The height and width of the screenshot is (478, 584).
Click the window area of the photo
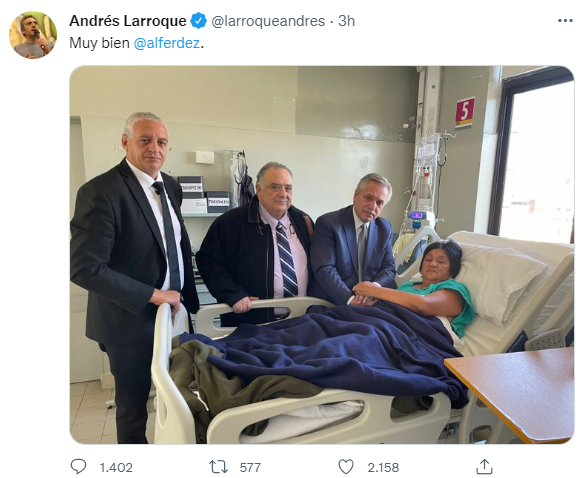click(x=538, y=160)
